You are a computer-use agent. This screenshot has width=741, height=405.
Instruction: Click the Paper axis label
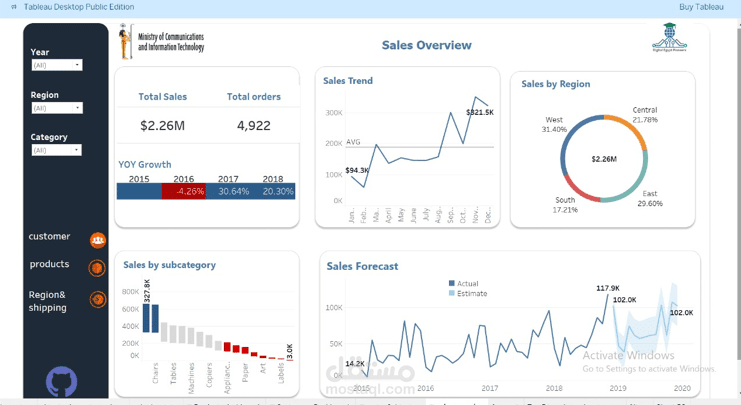tap(245, 372)
